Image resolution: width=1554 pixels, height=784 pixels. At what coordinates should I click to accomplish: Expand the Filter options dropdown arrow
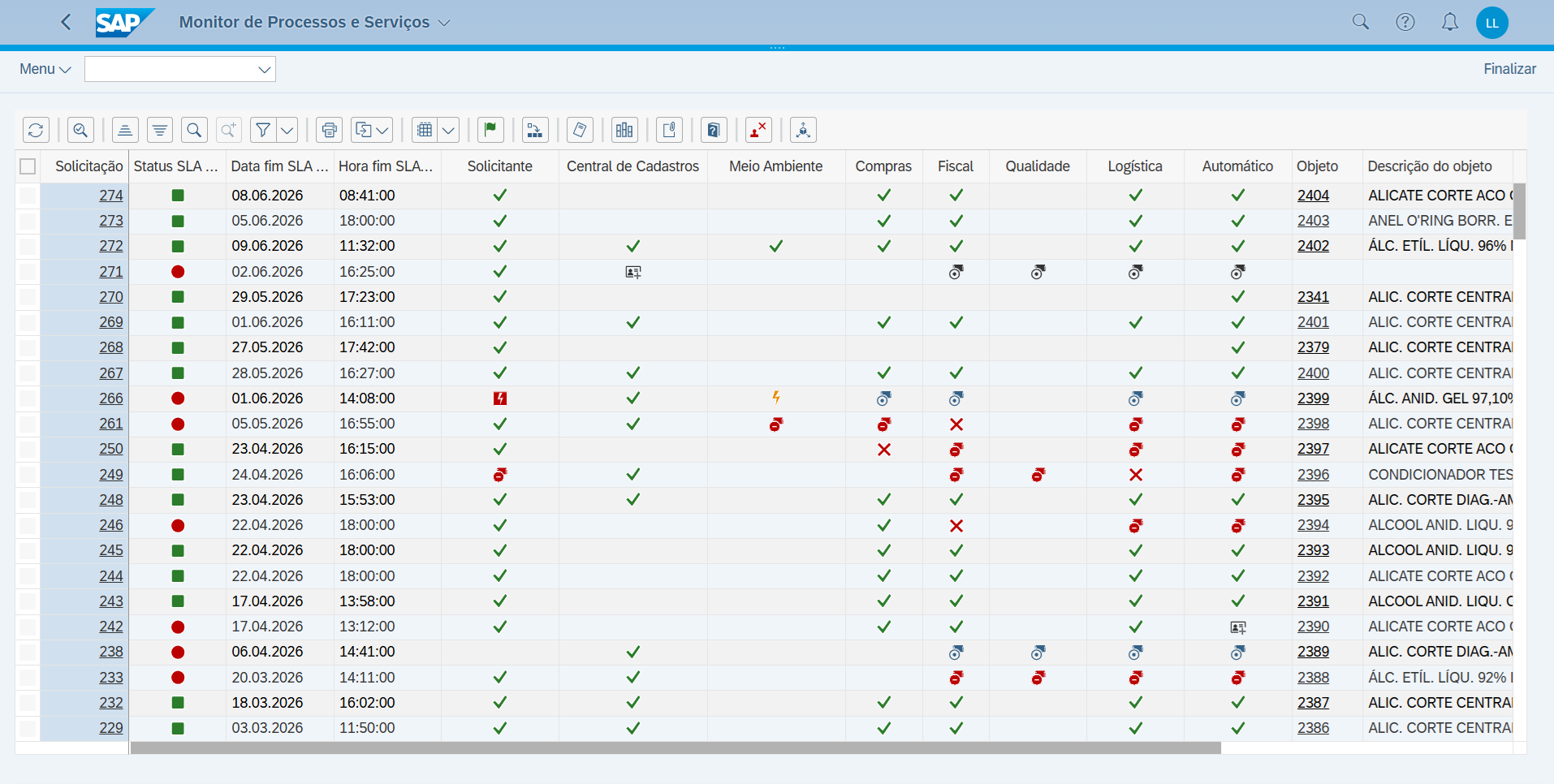click(x=287, y=130)
